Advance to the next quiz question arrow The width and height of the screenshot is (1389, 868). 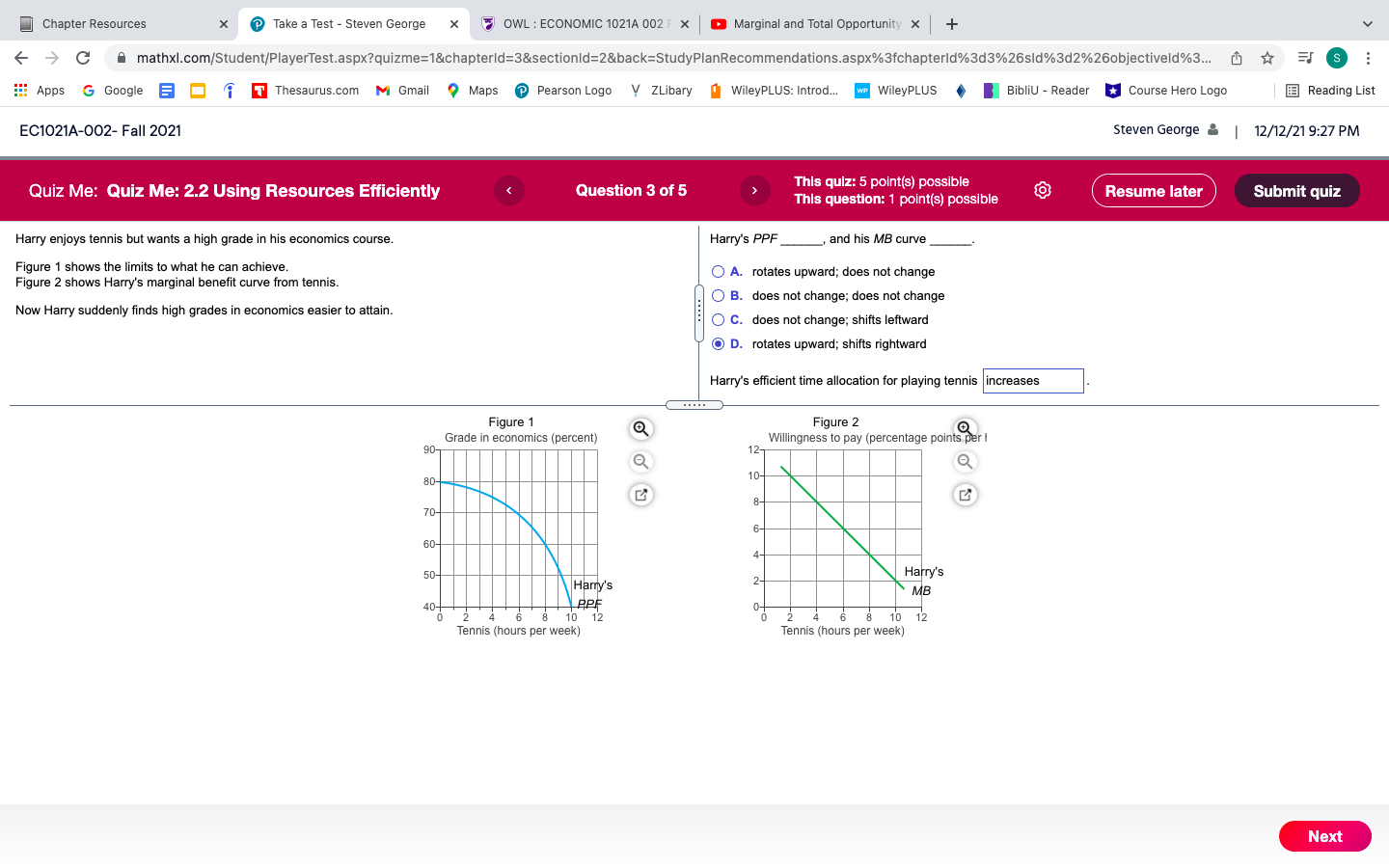coord(755,190)
